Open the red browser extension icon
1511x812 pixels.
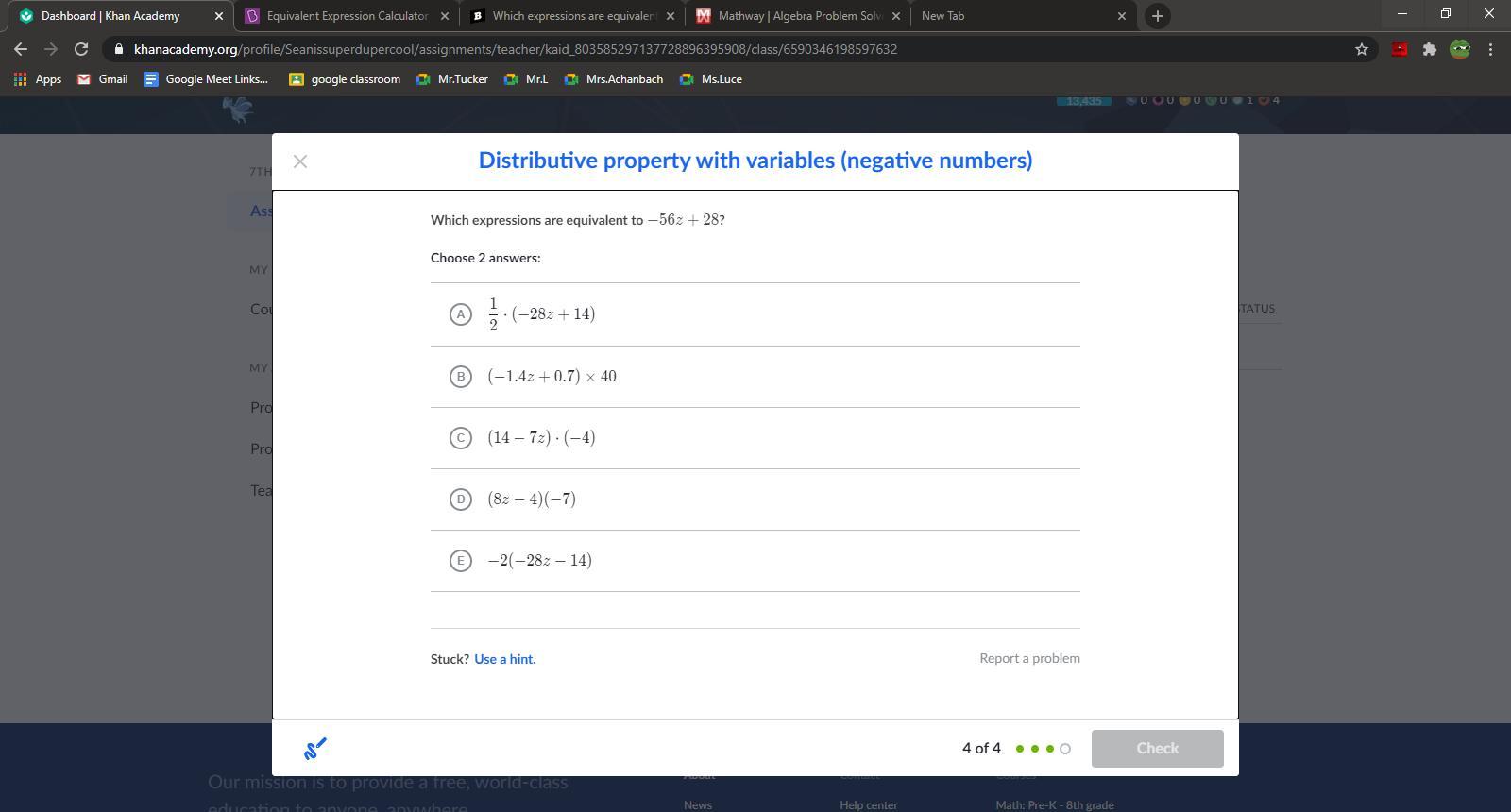1400,49
